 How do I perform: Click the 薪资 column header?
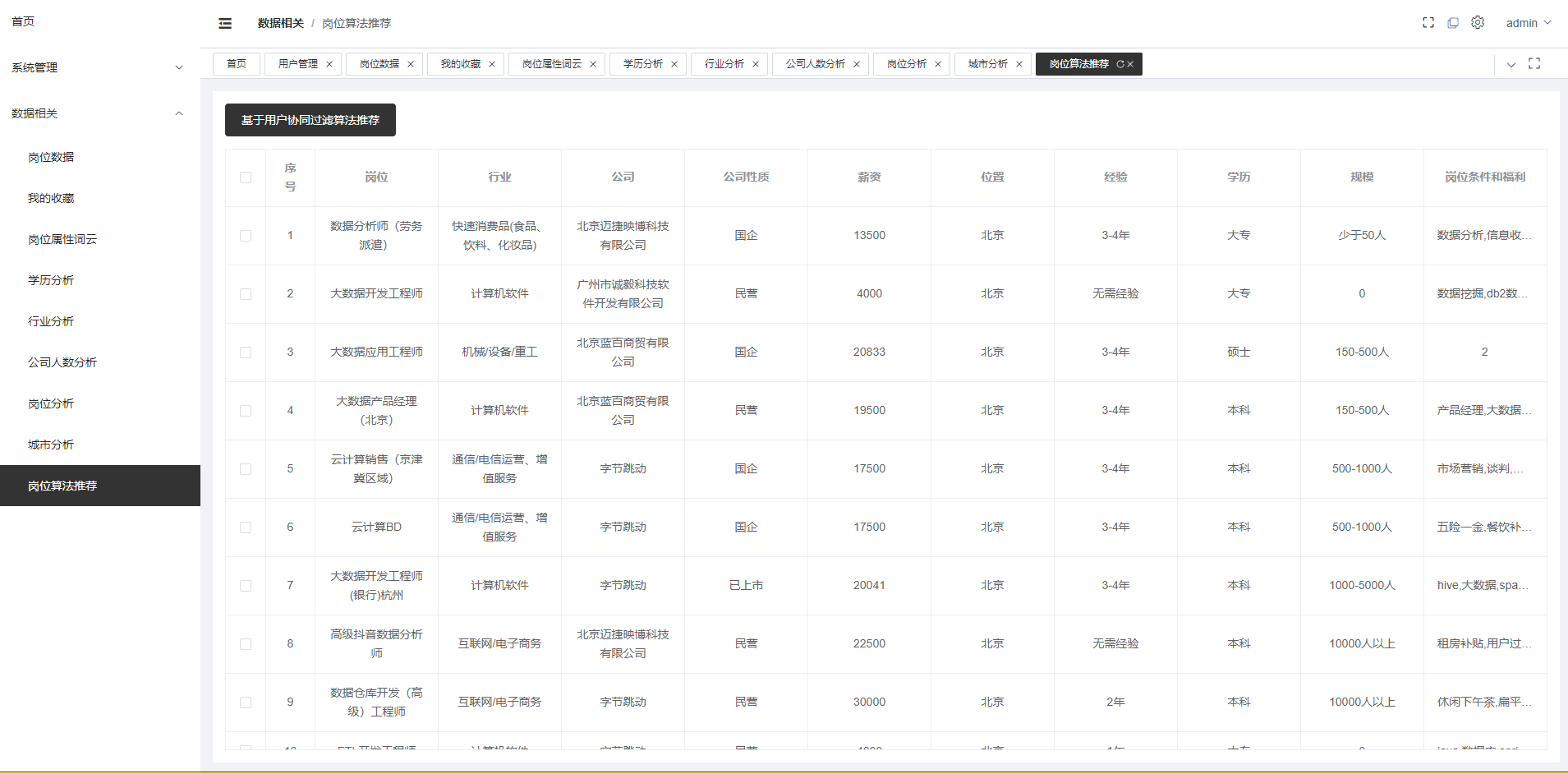coord(869,177)
